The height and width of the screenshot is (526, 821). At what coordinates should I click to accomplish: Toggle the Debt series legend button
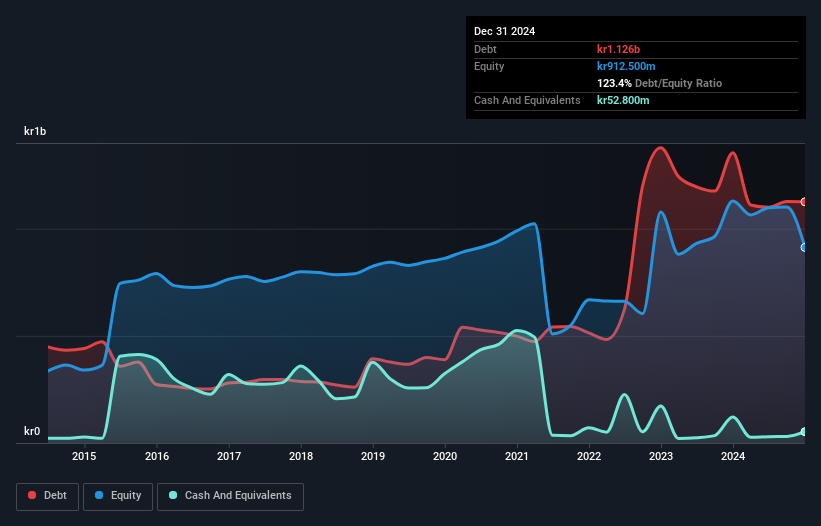48,496
